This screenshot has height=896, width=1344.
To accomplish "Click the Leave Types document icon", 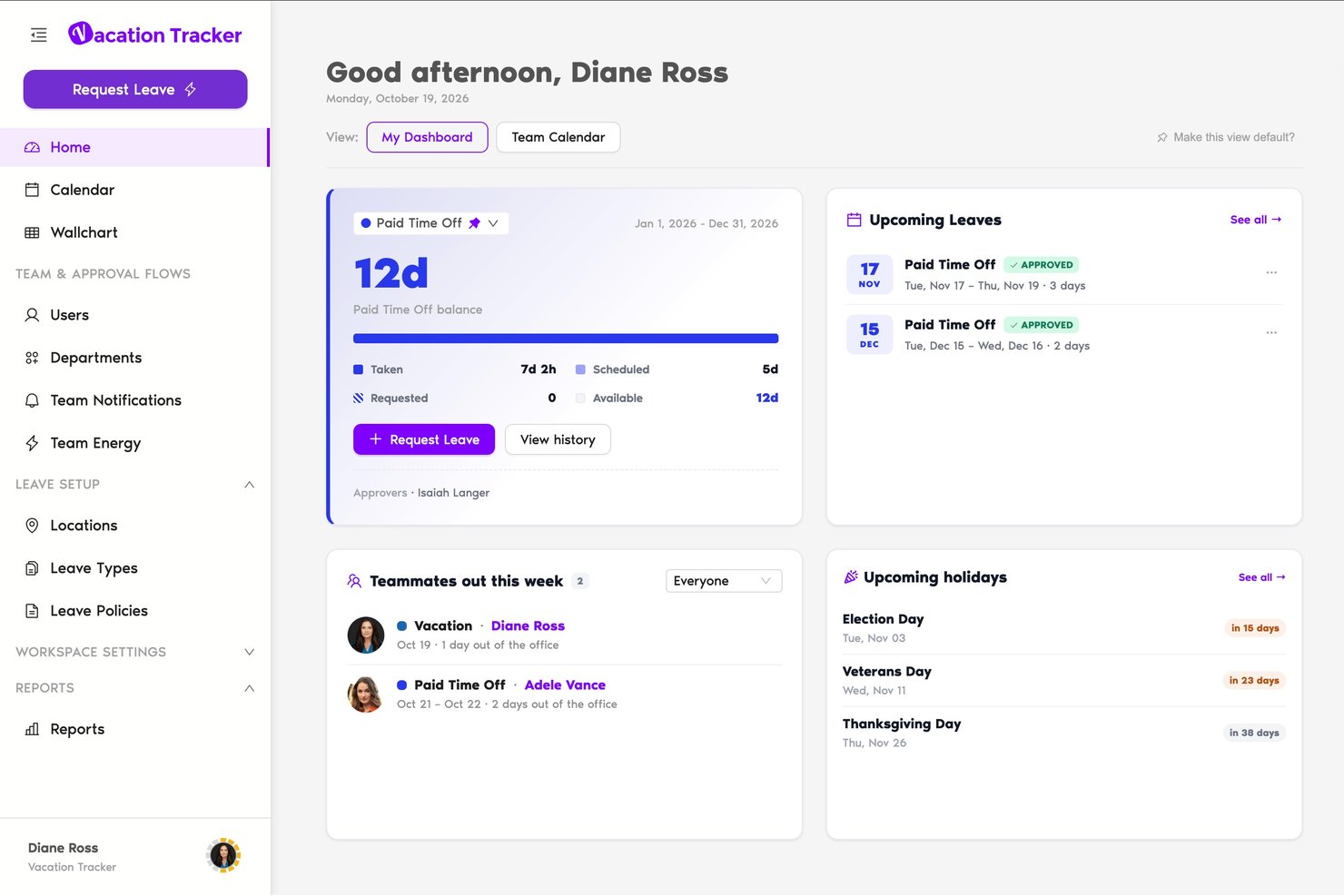I will 32,568.
